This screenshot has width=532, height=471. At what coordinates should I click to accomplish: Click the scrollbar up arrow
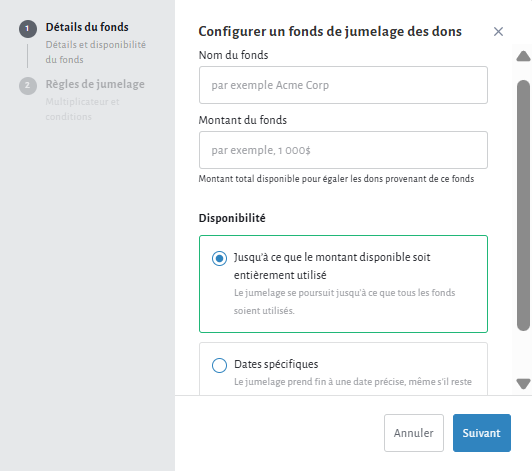point(523,56)
